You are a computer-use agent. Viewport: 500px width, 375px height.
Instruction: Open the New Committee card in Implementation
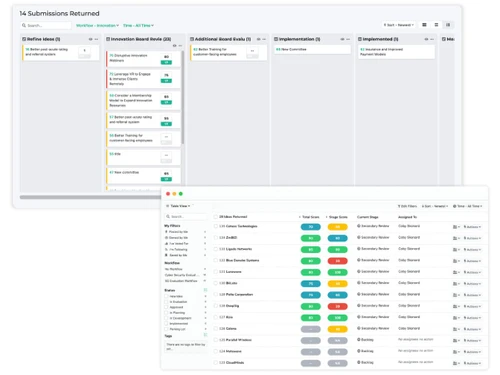[312, 49]
